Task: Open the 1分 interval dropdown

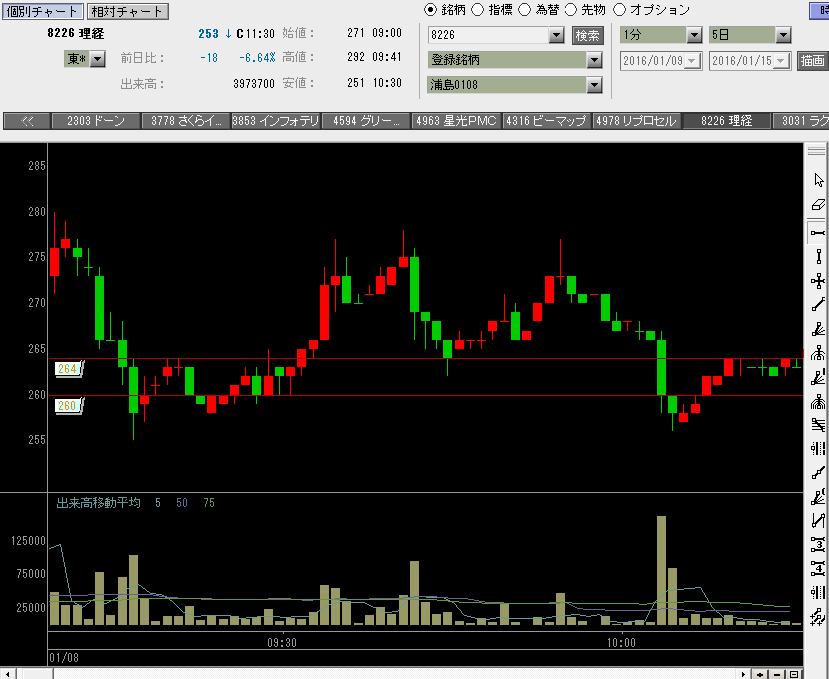Action: click(694, 35)
